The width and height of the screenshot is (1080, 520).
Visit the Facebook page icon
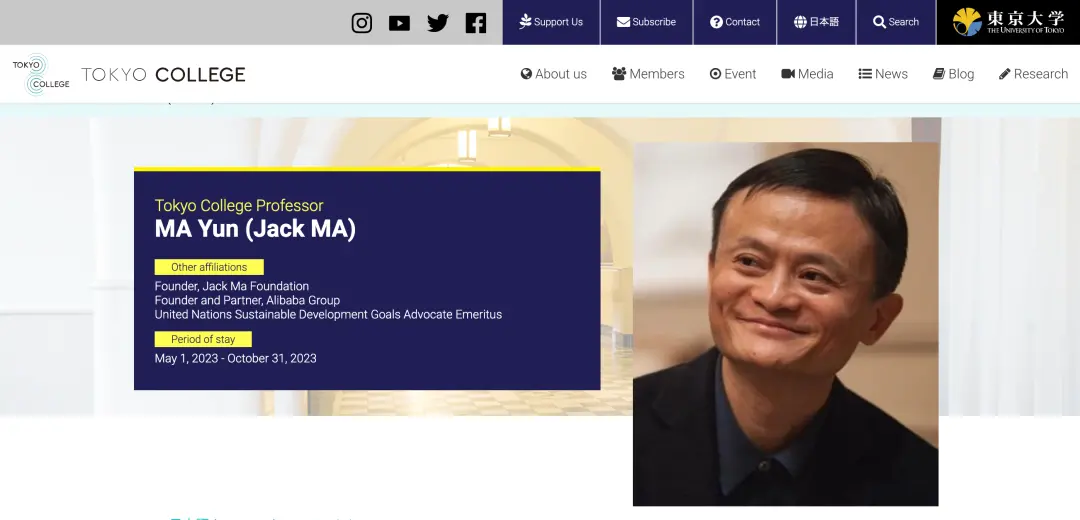[x=476, y=23]
